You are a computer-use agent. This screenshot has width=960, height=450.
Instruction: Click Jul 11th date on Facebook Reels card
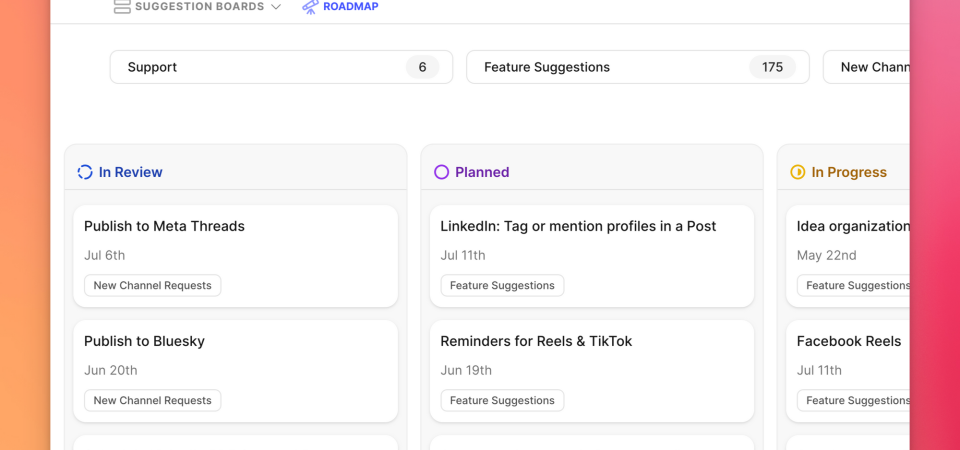tap(819, 370)
